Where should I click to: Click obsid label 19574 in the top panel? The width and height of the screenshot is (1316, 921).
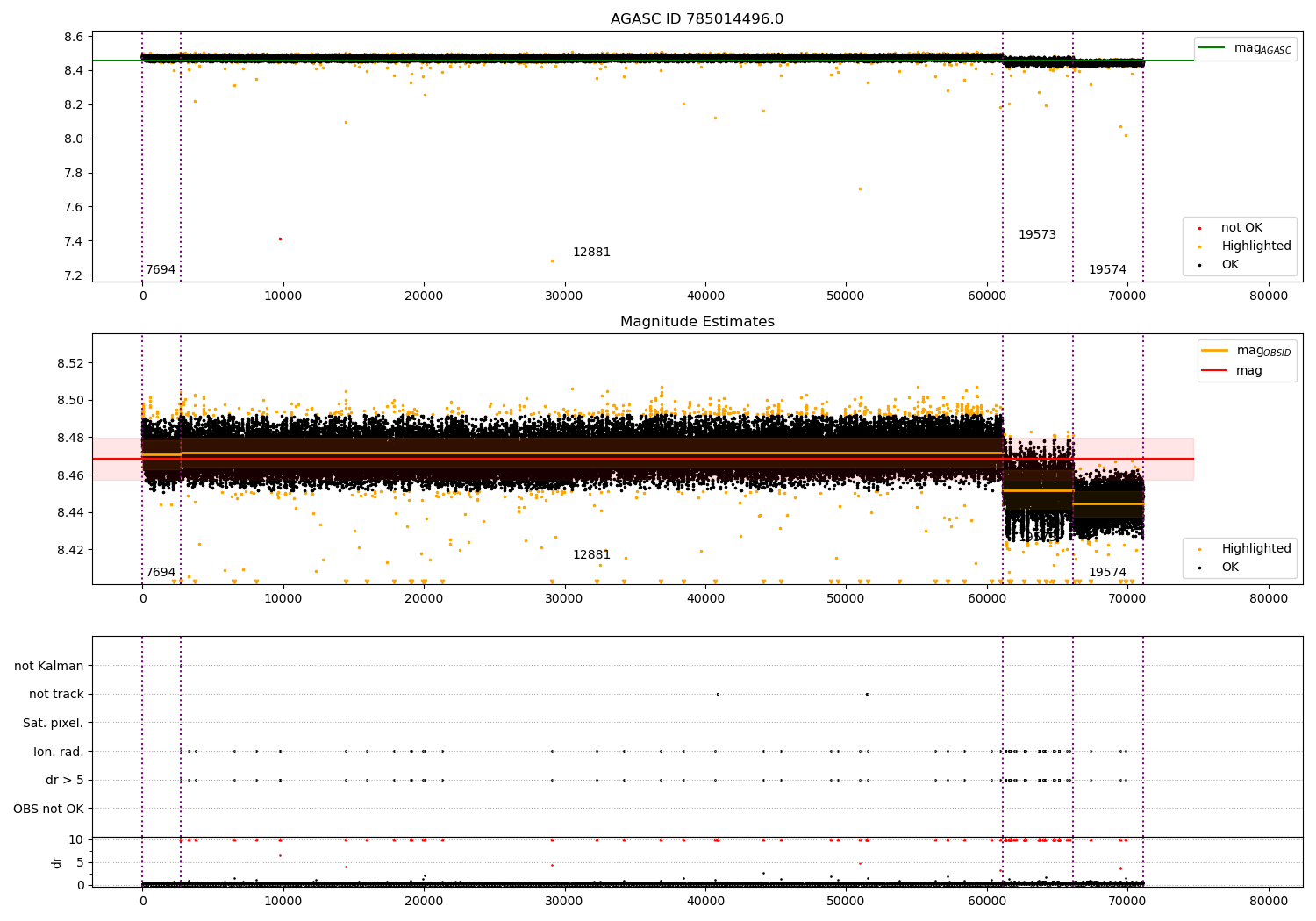click(1107, 270)
